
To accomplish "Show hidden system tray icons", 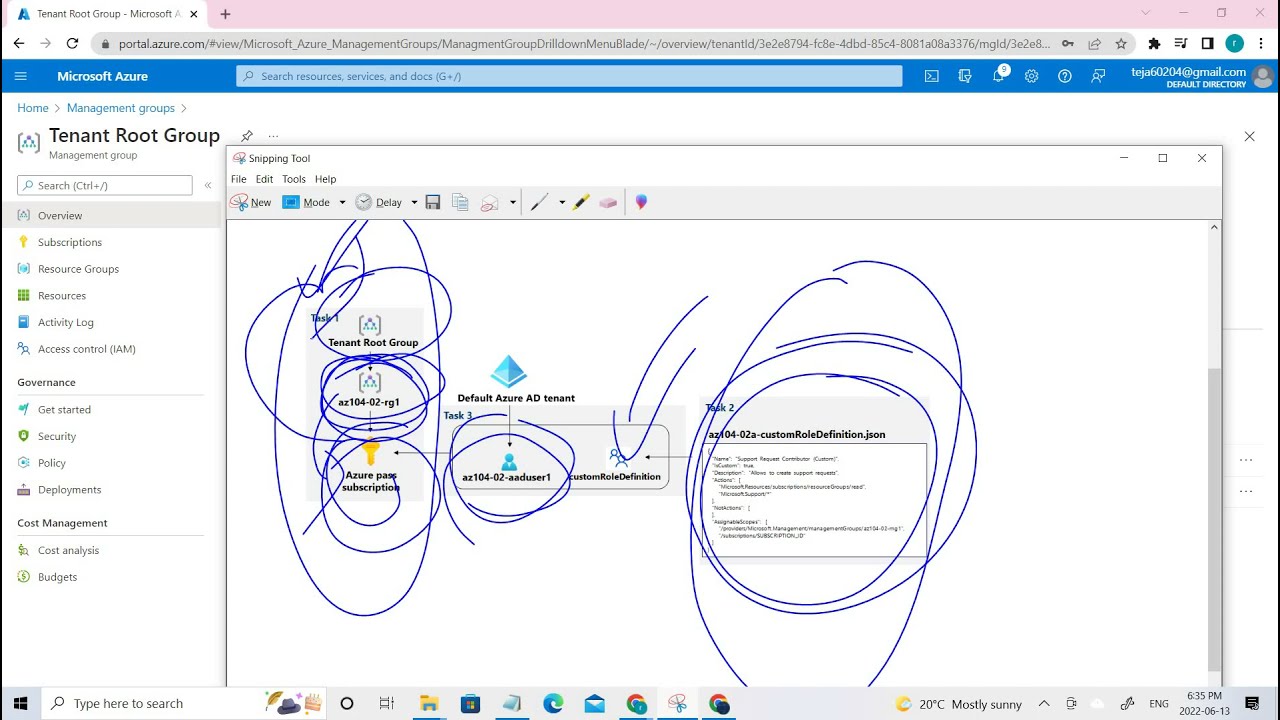I will [x=1044, y=703].
